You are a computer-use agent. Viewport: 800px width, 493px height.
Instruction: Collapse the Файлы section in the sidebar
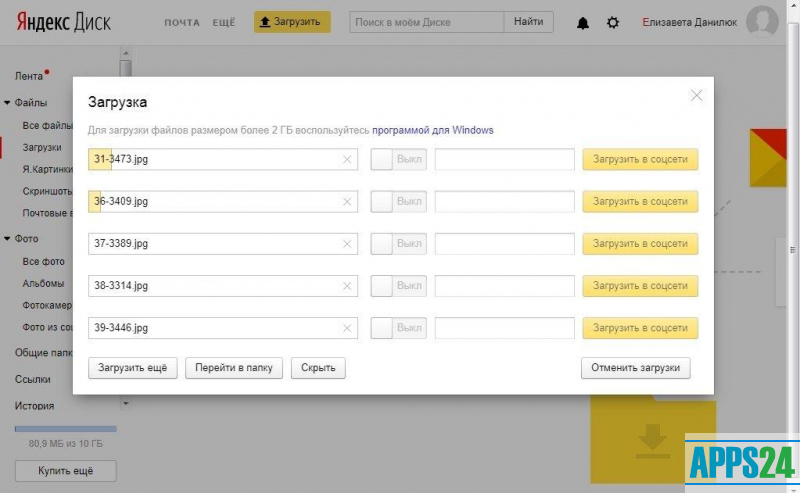pyautogui.click(x=8, y=102)
